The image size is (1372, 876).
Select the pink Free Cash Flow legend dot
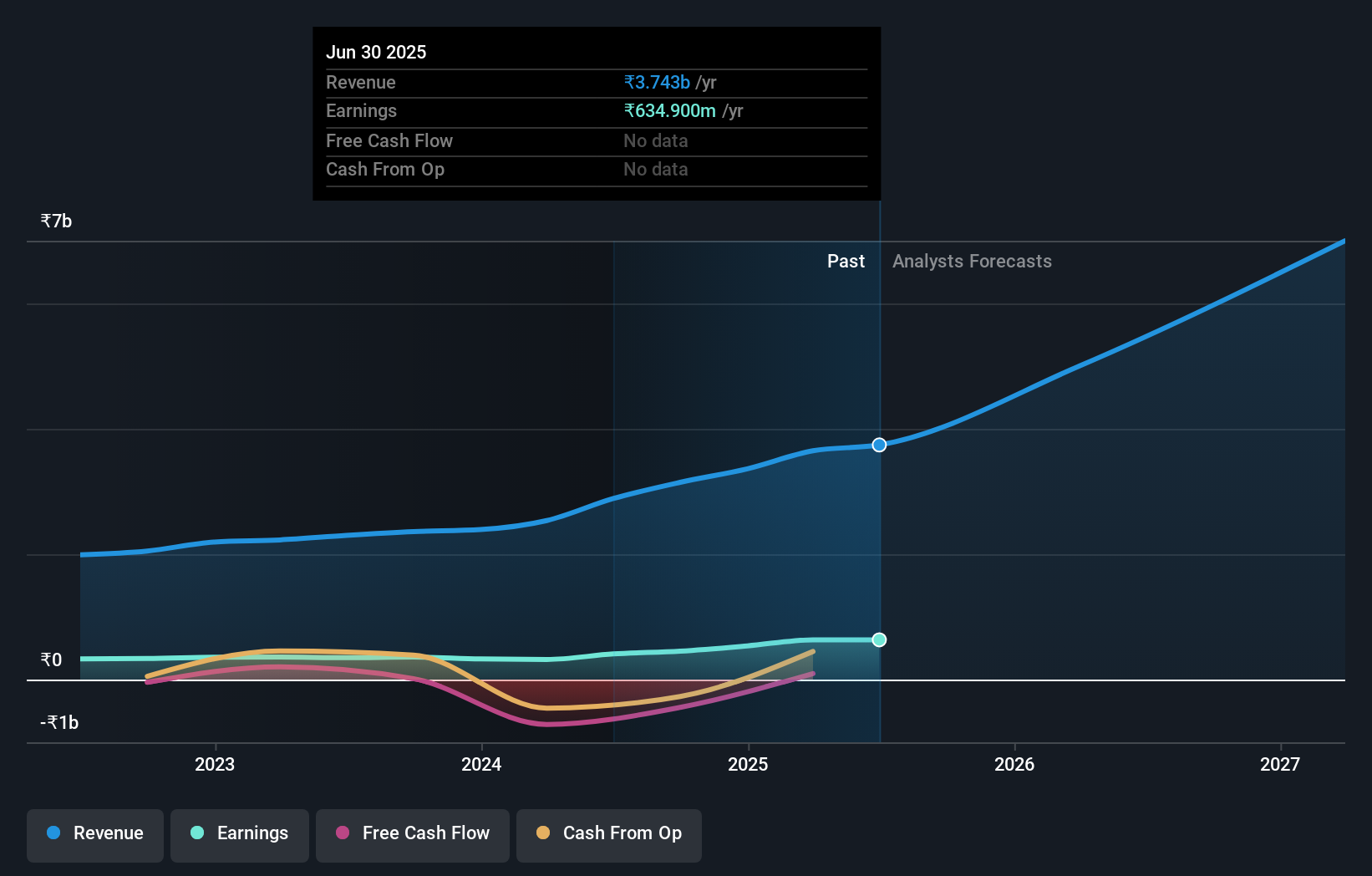tap(341, 833)
